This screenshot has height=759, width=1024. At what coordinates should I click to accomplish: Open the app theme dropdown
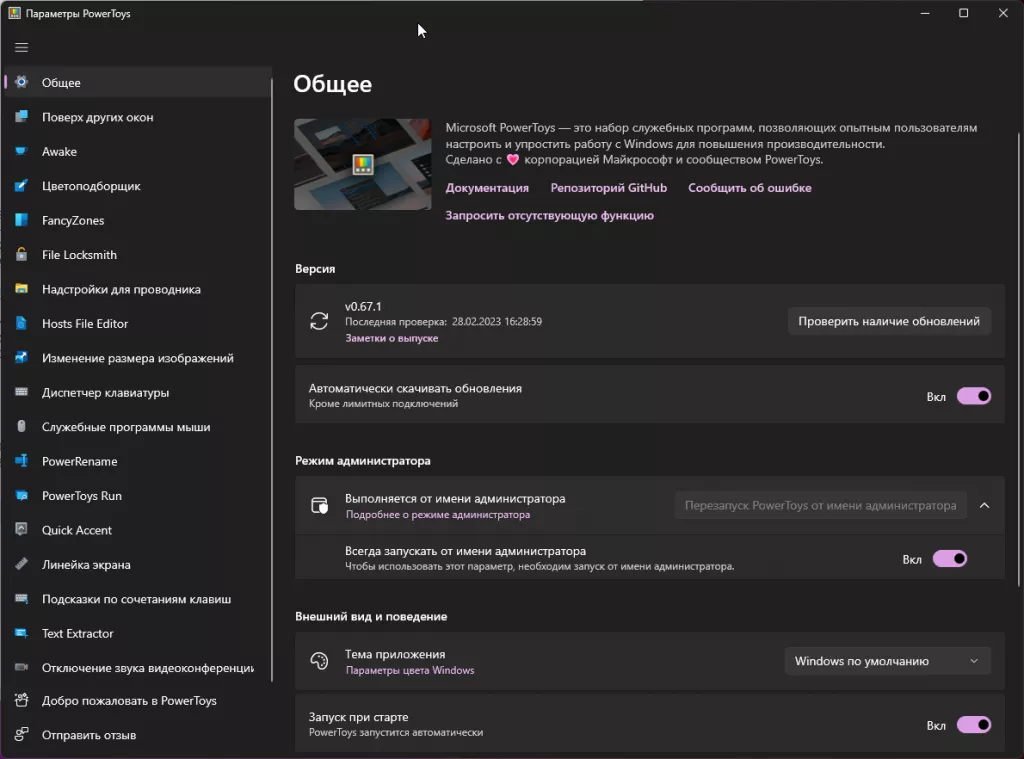coord(887,661)
